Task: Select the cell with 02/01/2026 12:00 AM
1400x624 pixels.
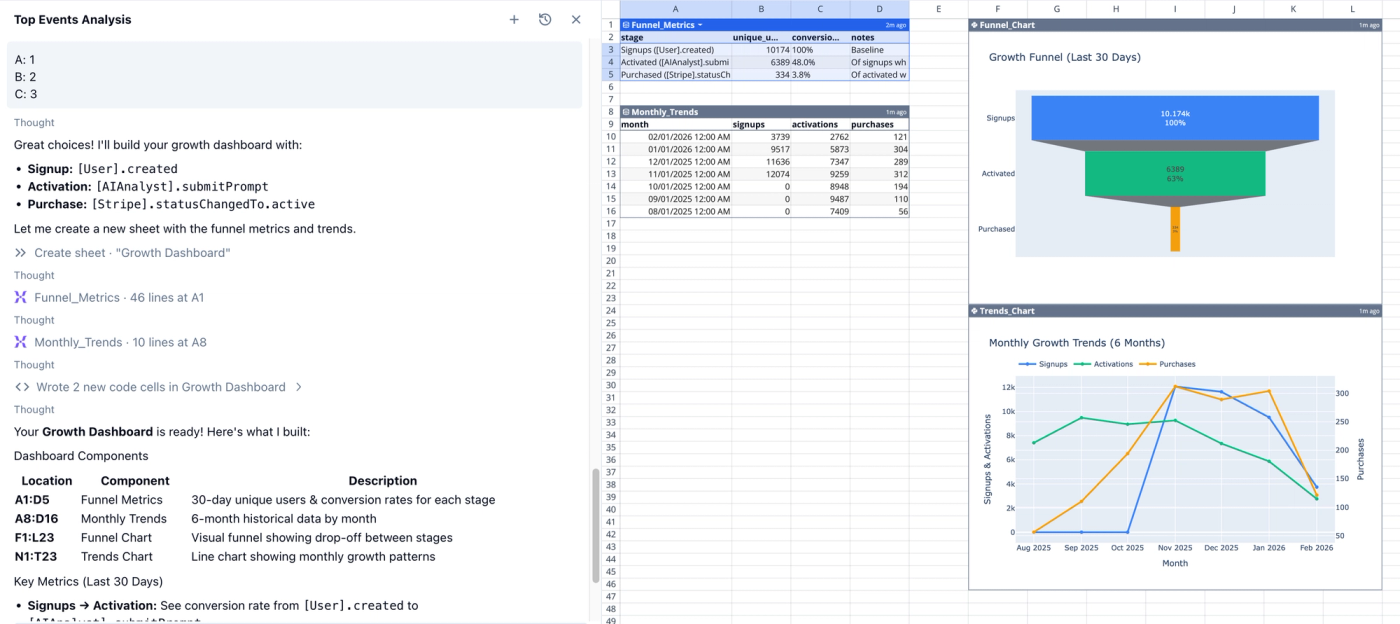Action: [x=675, y=137]
